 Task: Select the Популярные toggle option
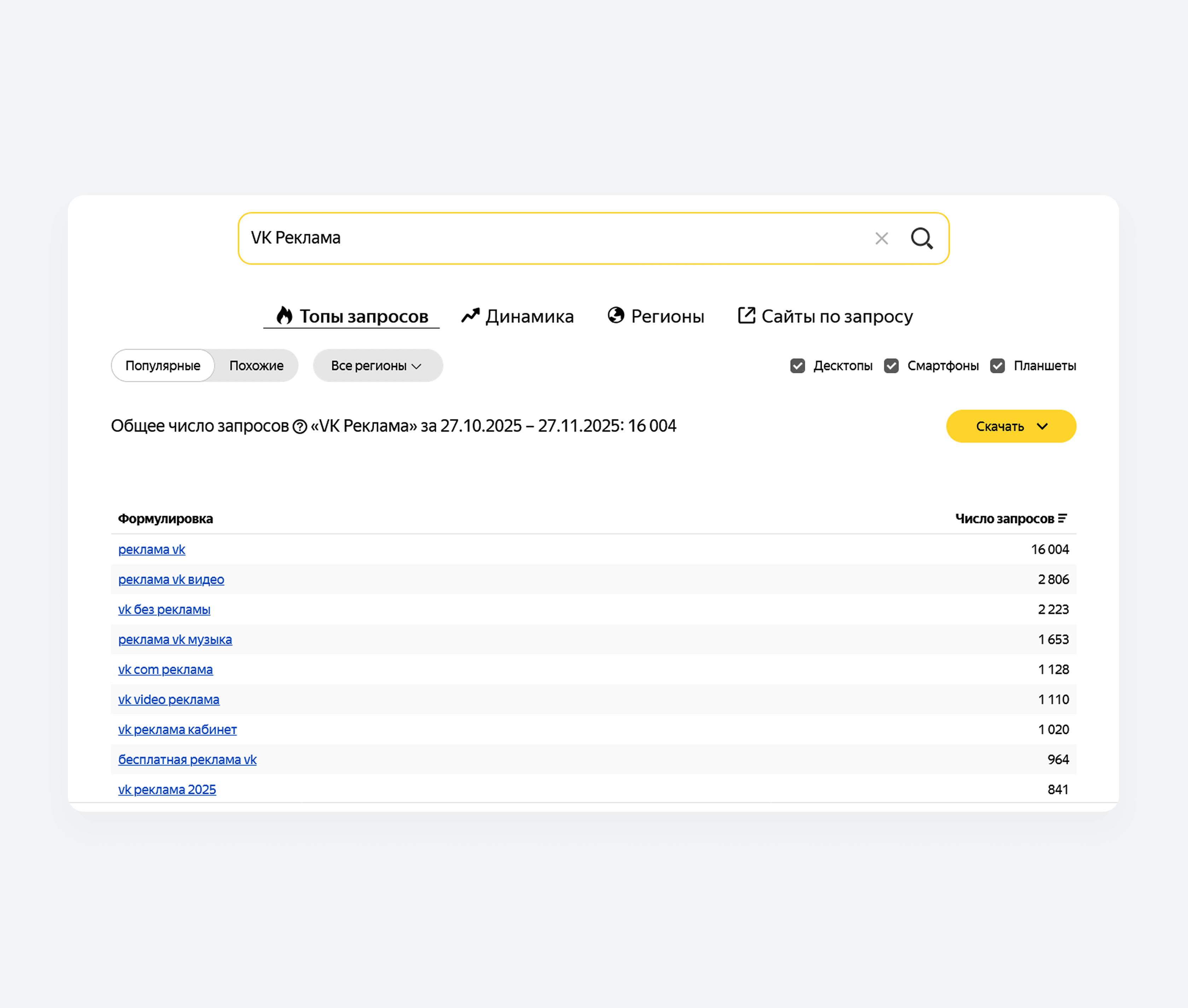[x=163, y=366]
